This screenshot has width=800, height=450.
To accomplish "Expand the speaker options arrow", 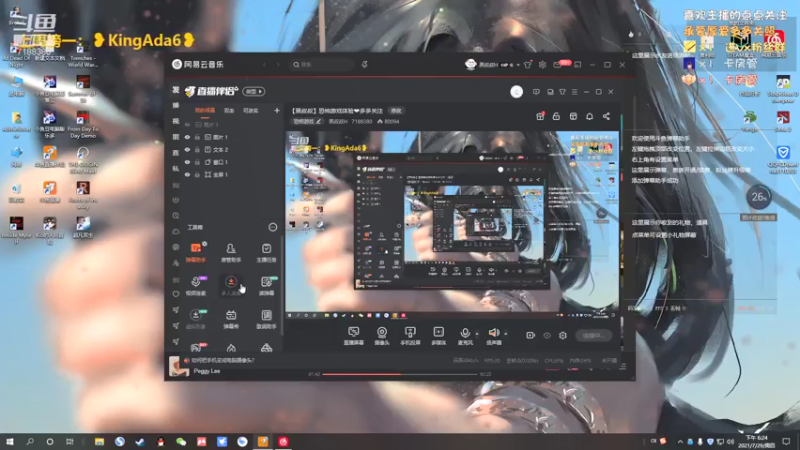I will [506, 334].
